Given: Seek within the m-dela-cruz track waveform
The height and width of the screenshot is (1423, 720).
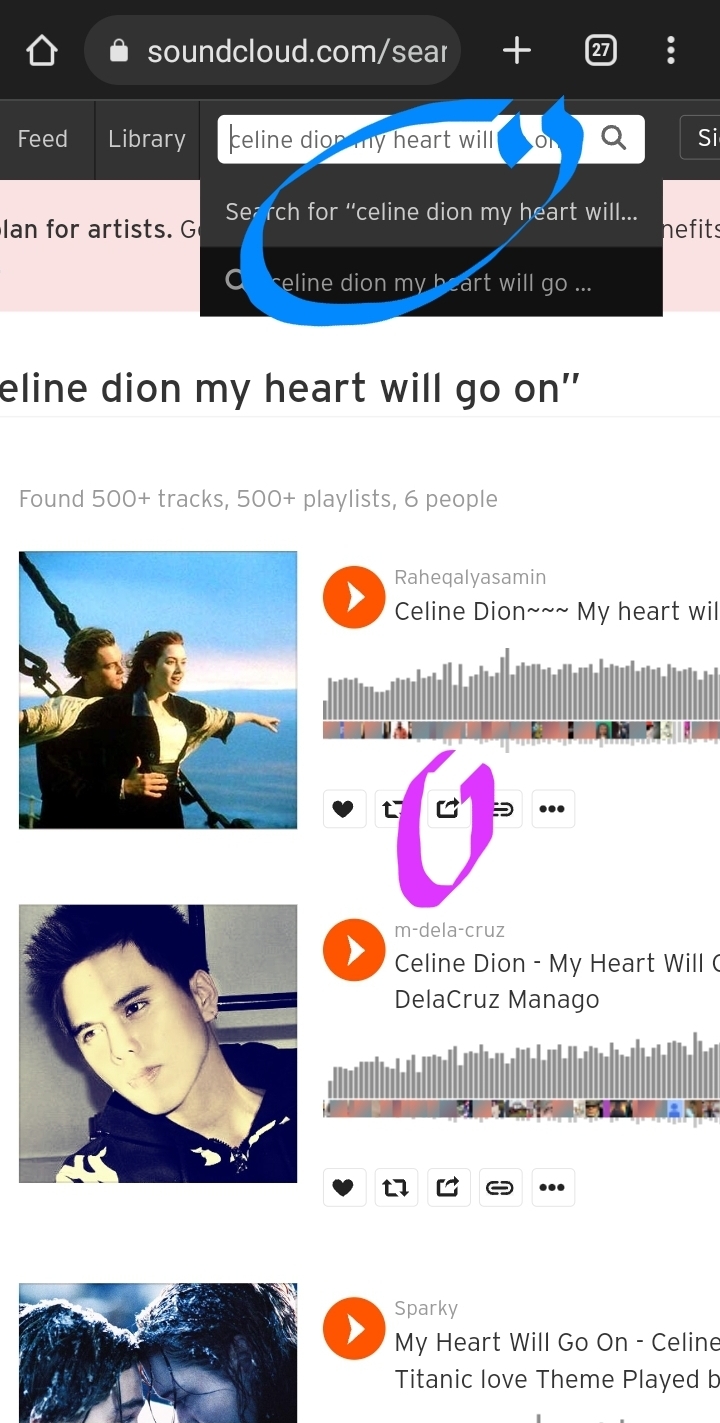Looking at the screenshot, I should pos(521,1082).
